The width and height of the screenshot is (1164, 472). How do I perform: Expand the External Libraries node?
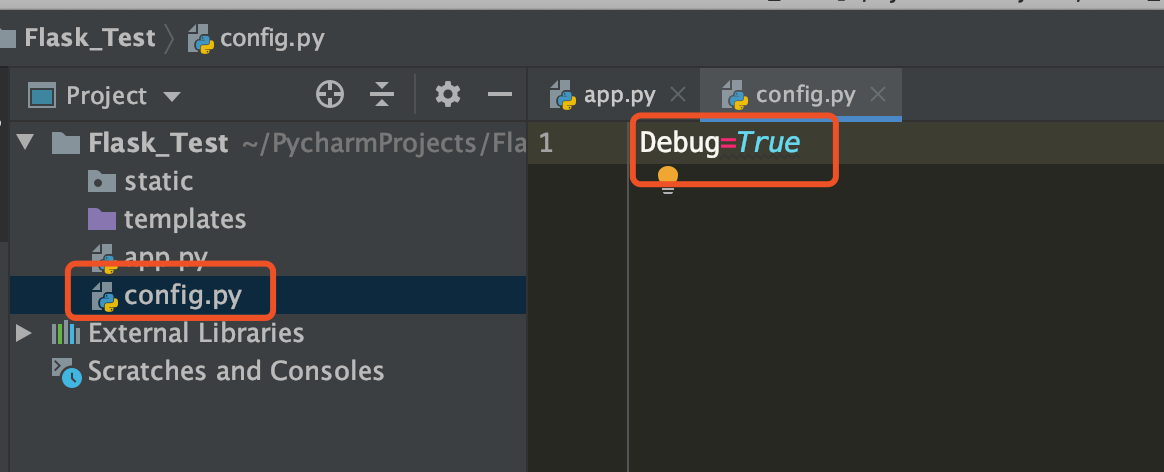click(24, 333)
